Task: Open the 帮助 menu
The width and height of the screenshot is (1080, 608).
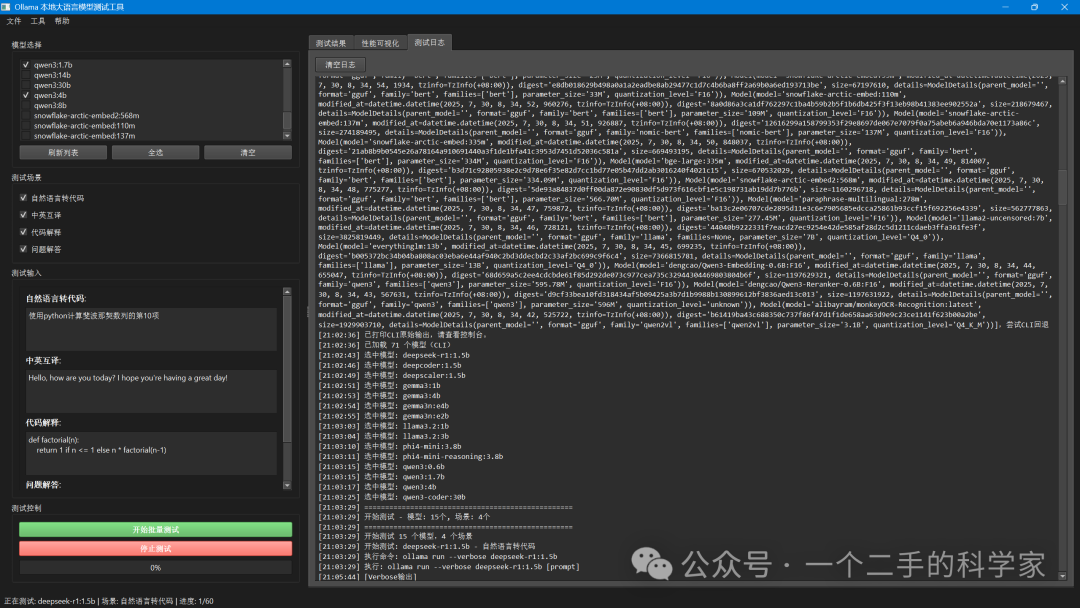Action: click(x=62, y=21)
